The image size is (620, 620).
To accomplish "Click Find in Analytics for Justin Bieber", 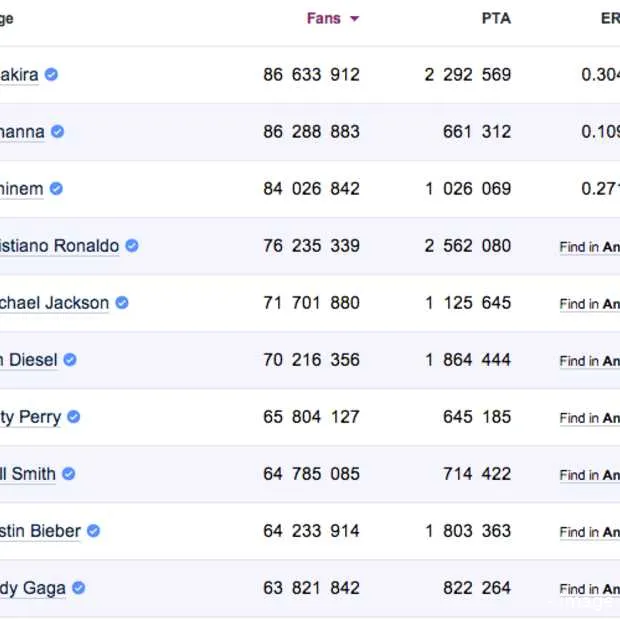I will click(590, 532).
